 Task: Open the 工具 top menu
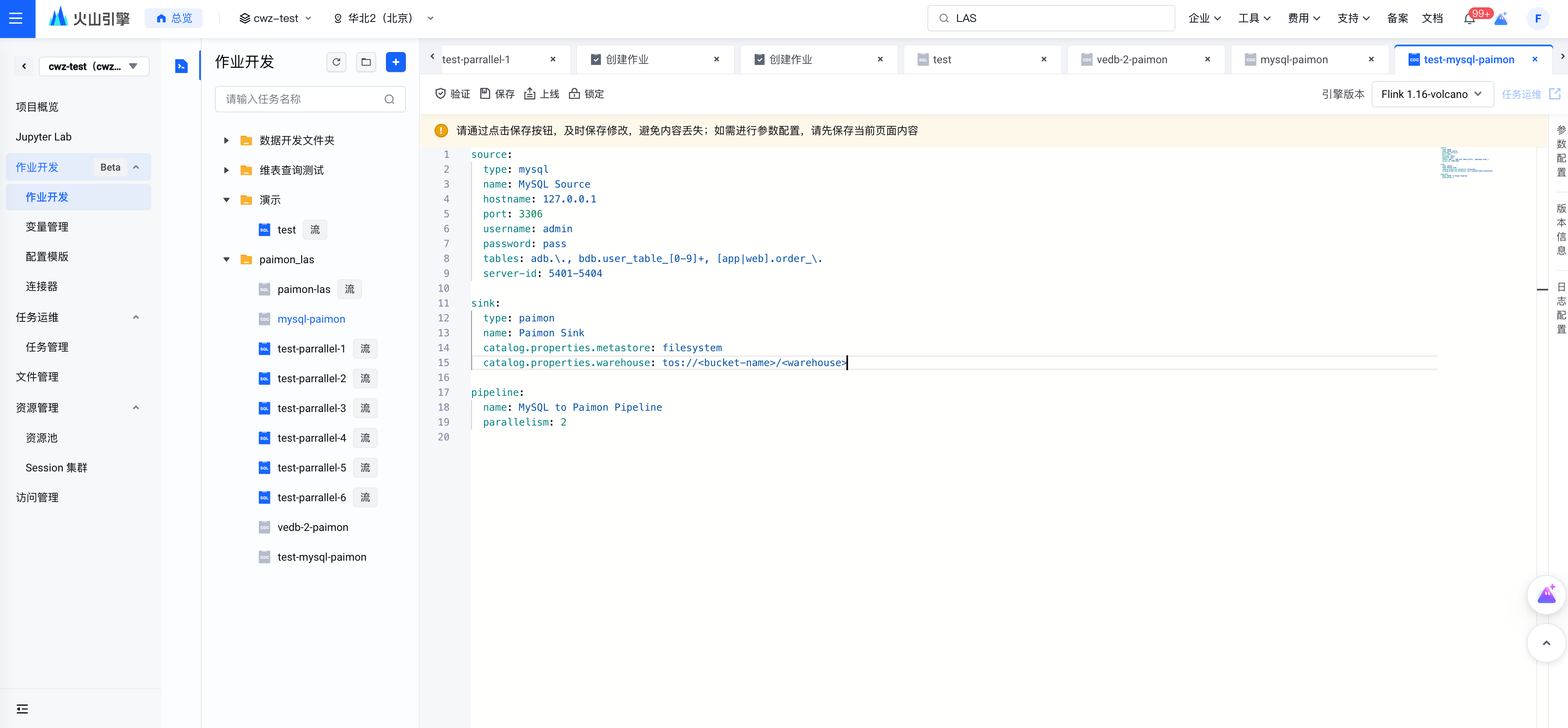tap(1254, 18)
